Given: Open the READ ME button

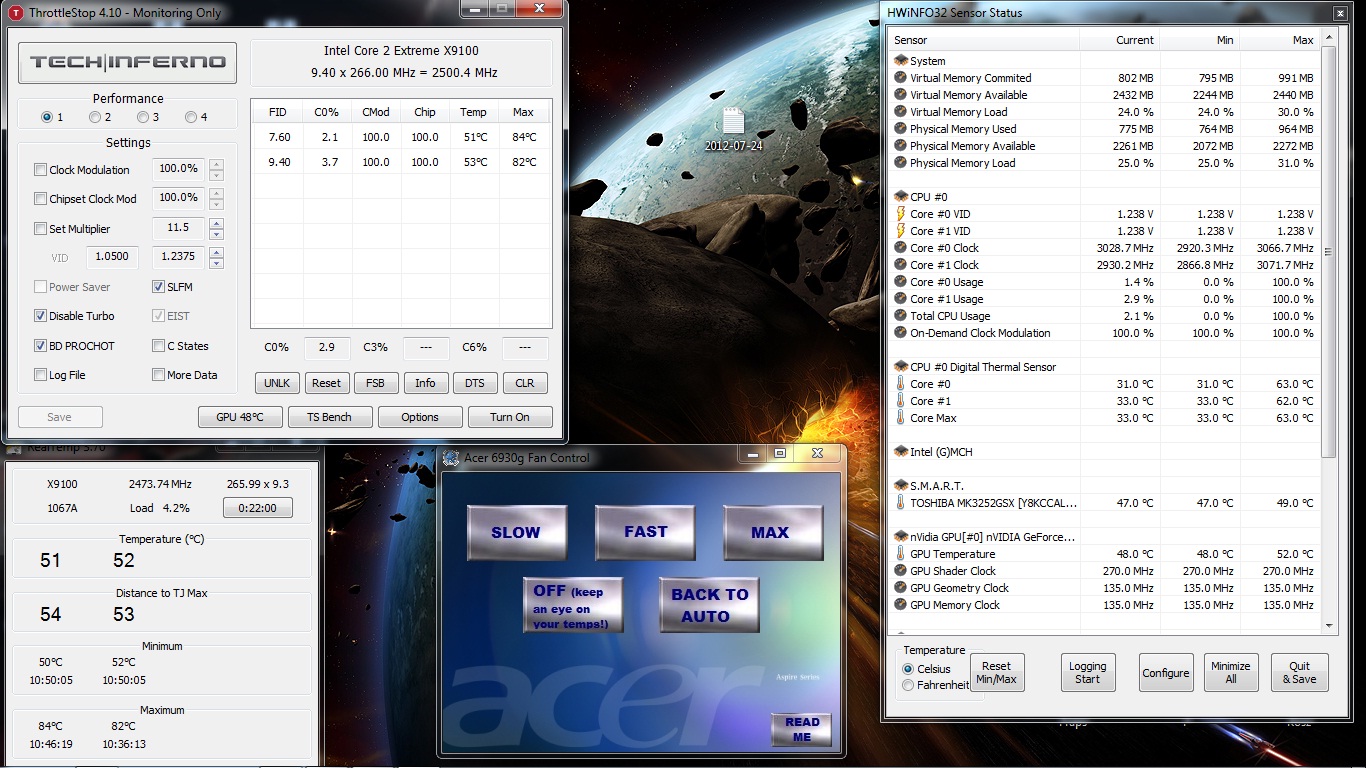Looking at the screenshot, I should 802,730.
